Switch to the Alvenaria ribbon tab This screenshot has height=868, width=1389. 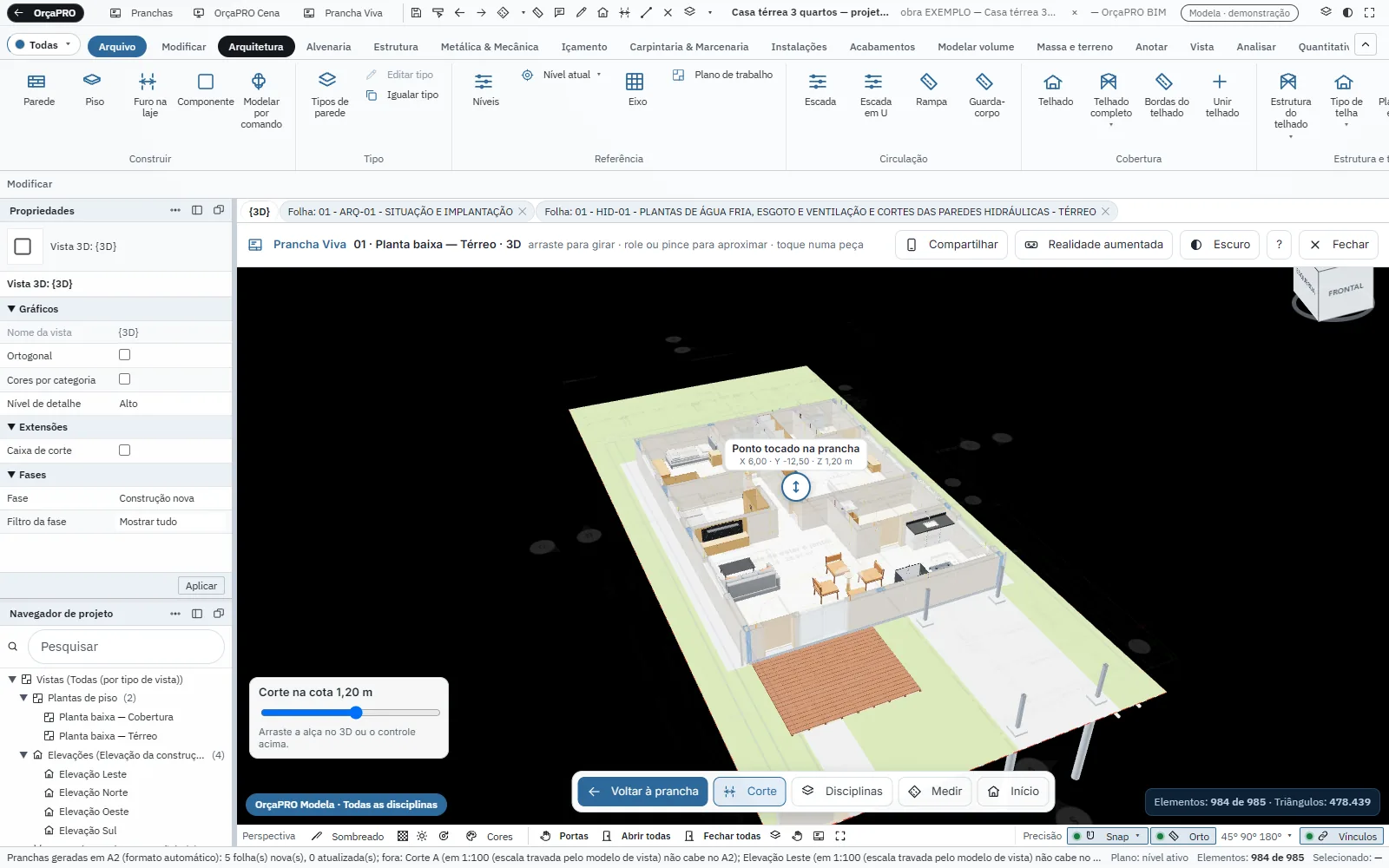328,47
